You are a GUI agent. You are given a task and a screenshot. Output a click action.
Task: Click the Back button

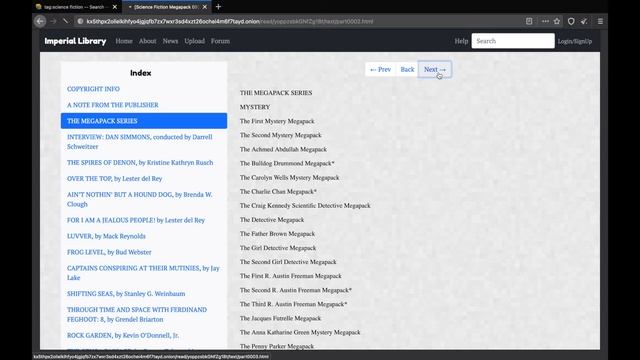pyautogui.click(x=407, y=69)
